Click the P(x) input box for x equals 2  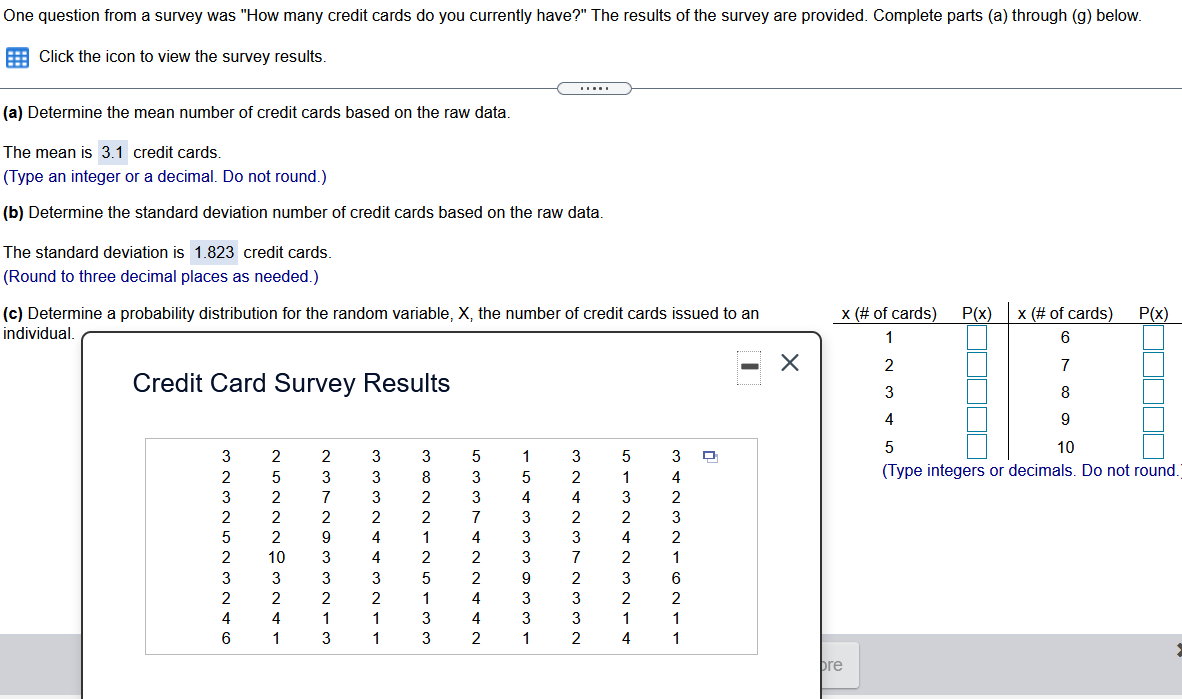976,364
